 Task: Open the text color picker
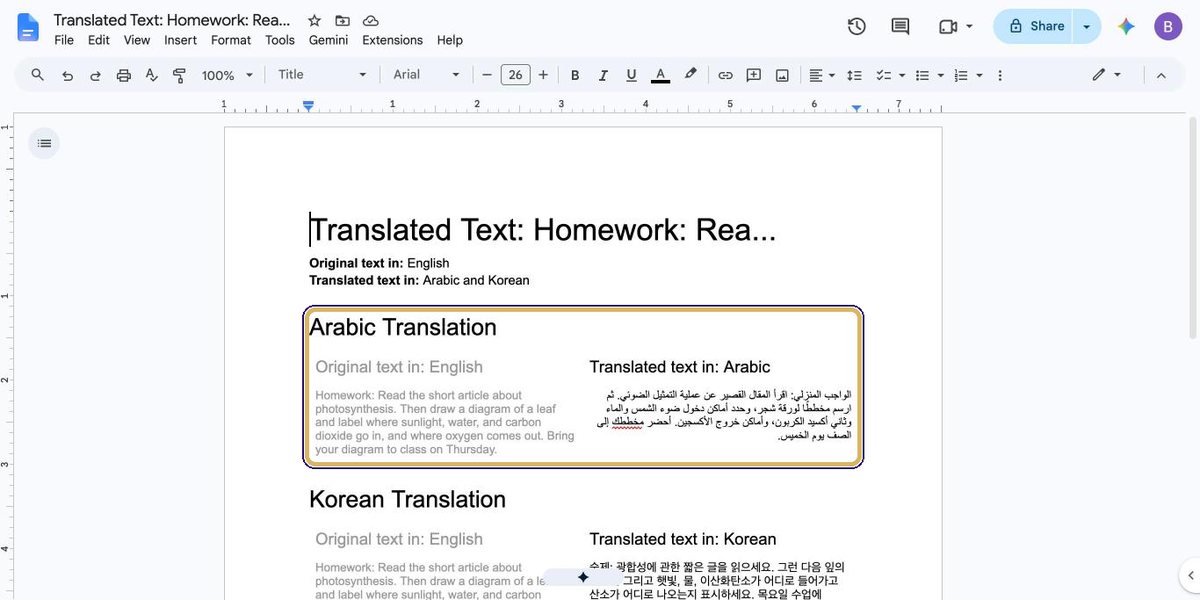[x=660, y=75]
